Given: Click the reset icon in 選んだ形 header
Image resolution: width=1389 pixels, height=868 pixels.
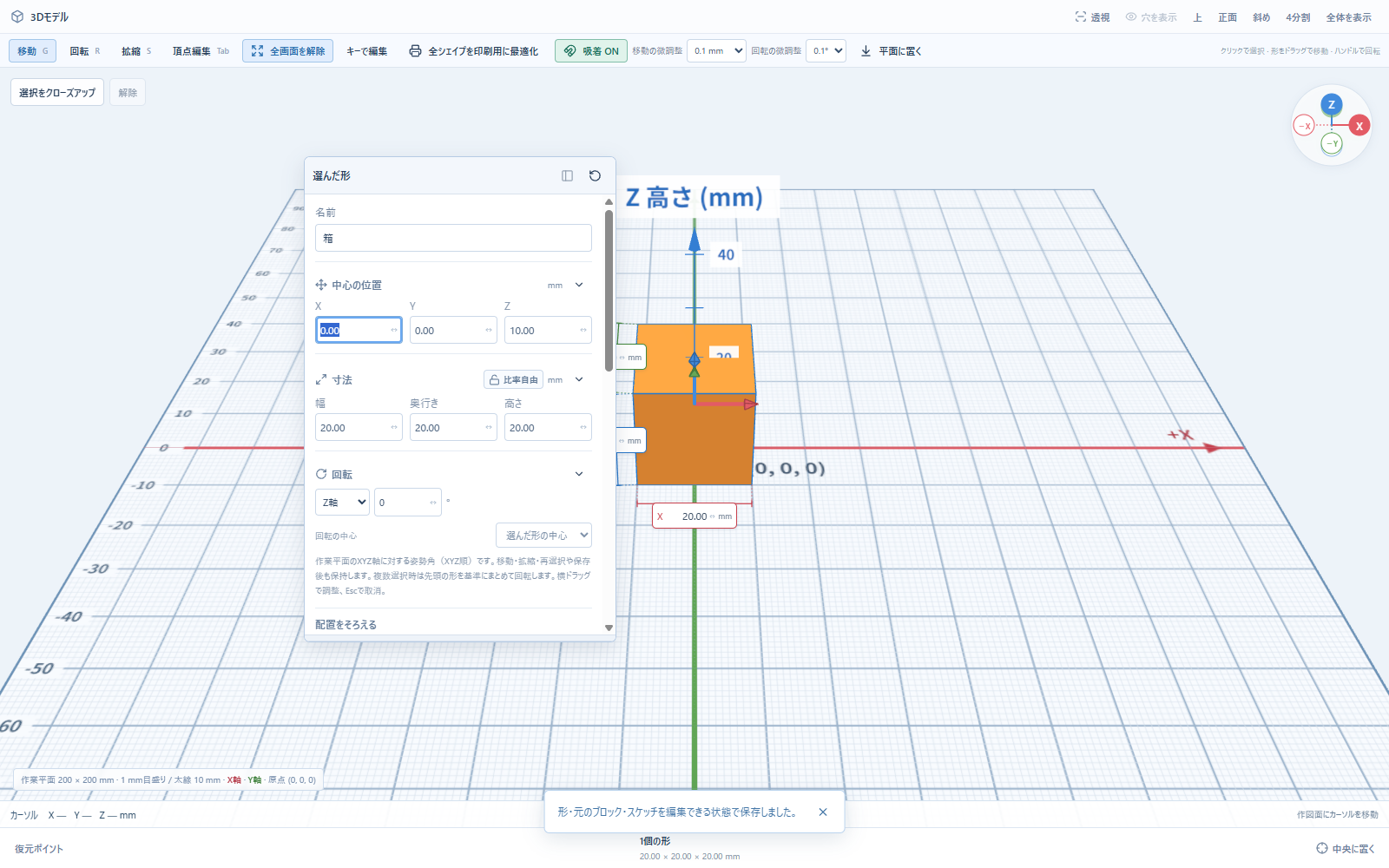Looking at the screenshot, I should [595, 175].
